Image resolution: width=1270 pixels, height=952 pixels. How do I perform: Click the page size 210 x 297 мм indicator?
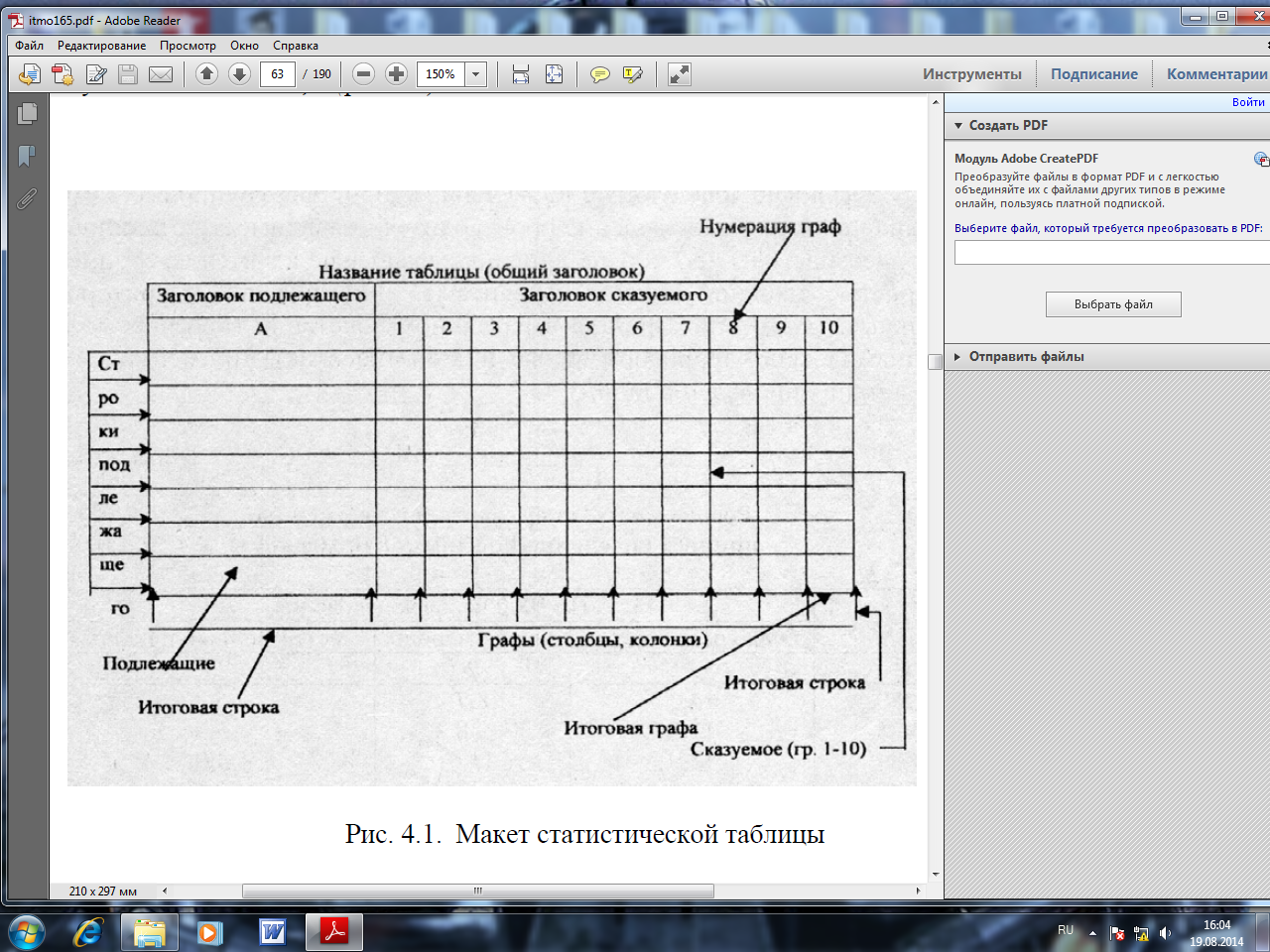tap(103, 892)
